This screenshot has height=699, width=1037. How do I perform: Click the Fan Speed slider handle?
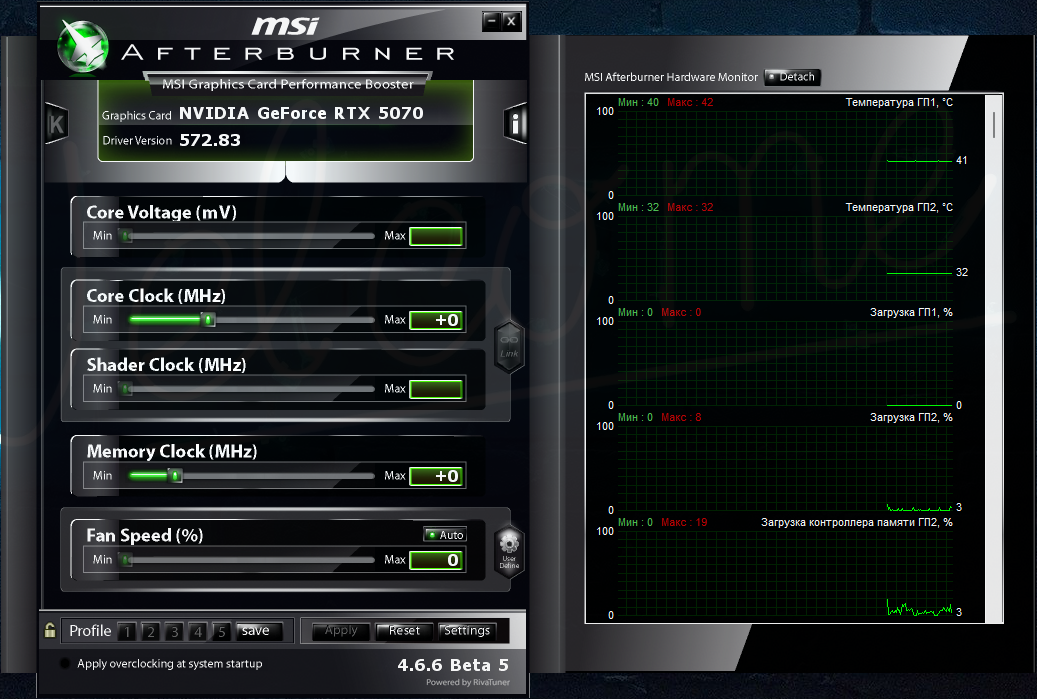[126, 560]
